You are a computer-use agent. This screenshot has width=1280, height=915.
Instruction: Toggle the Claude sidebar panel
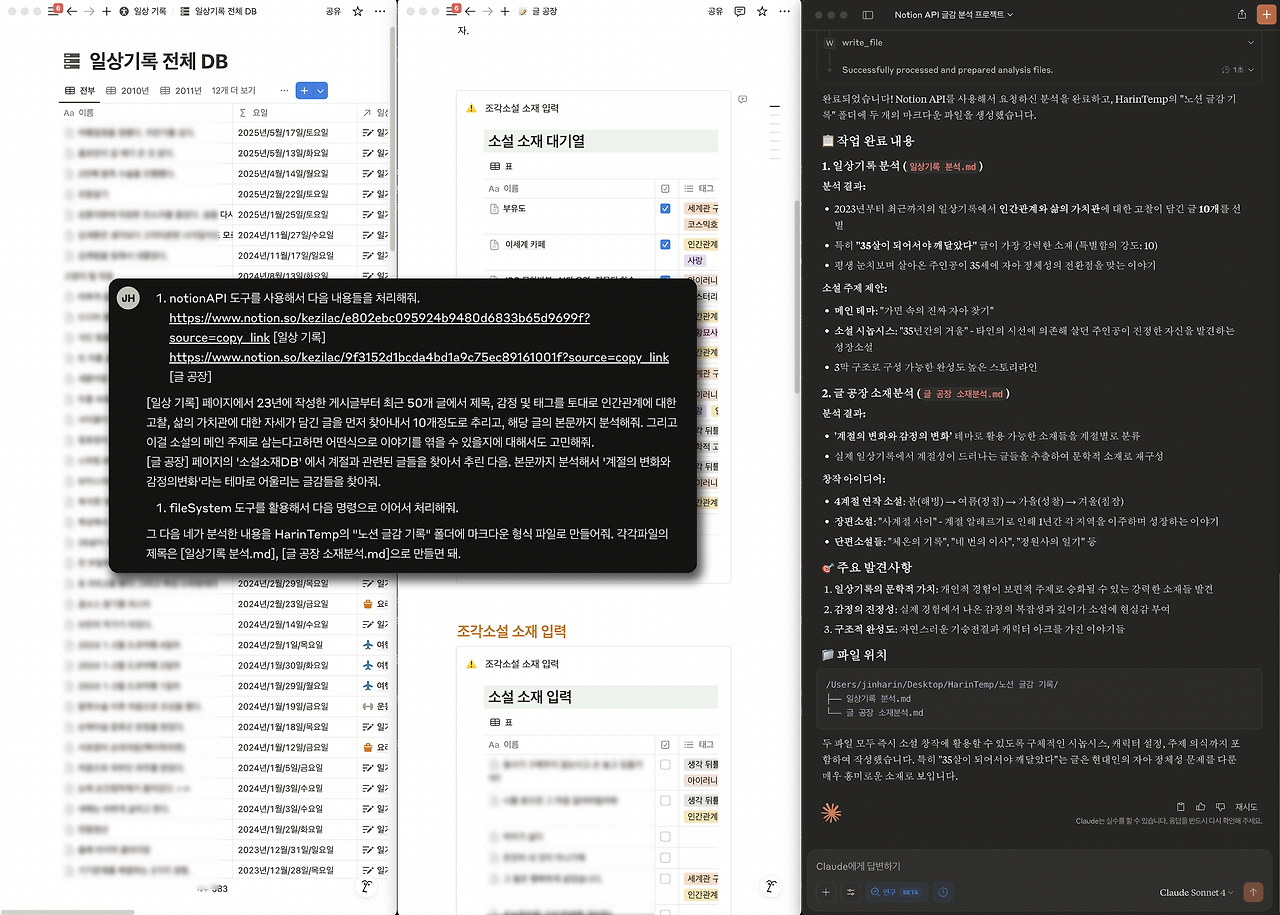tap(867, 14)
